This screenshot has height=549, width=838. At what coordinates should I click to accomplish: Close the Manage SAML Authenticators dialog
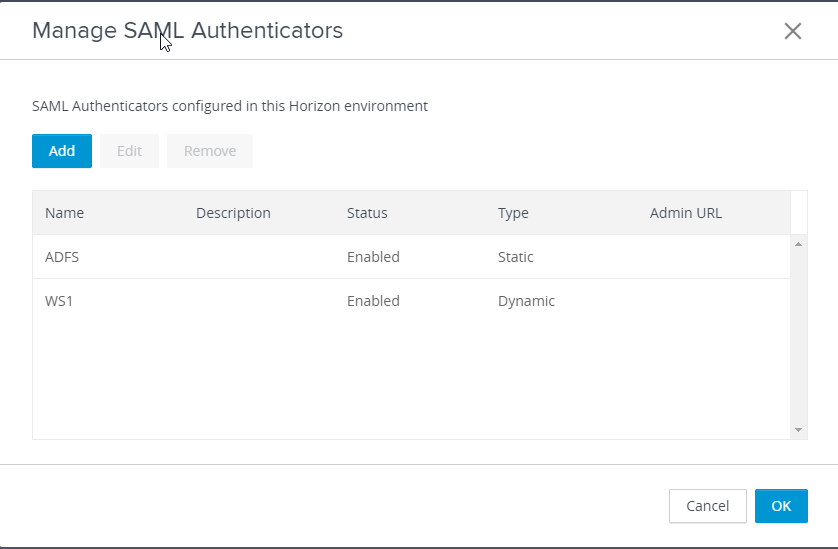[x=793, y=31]
